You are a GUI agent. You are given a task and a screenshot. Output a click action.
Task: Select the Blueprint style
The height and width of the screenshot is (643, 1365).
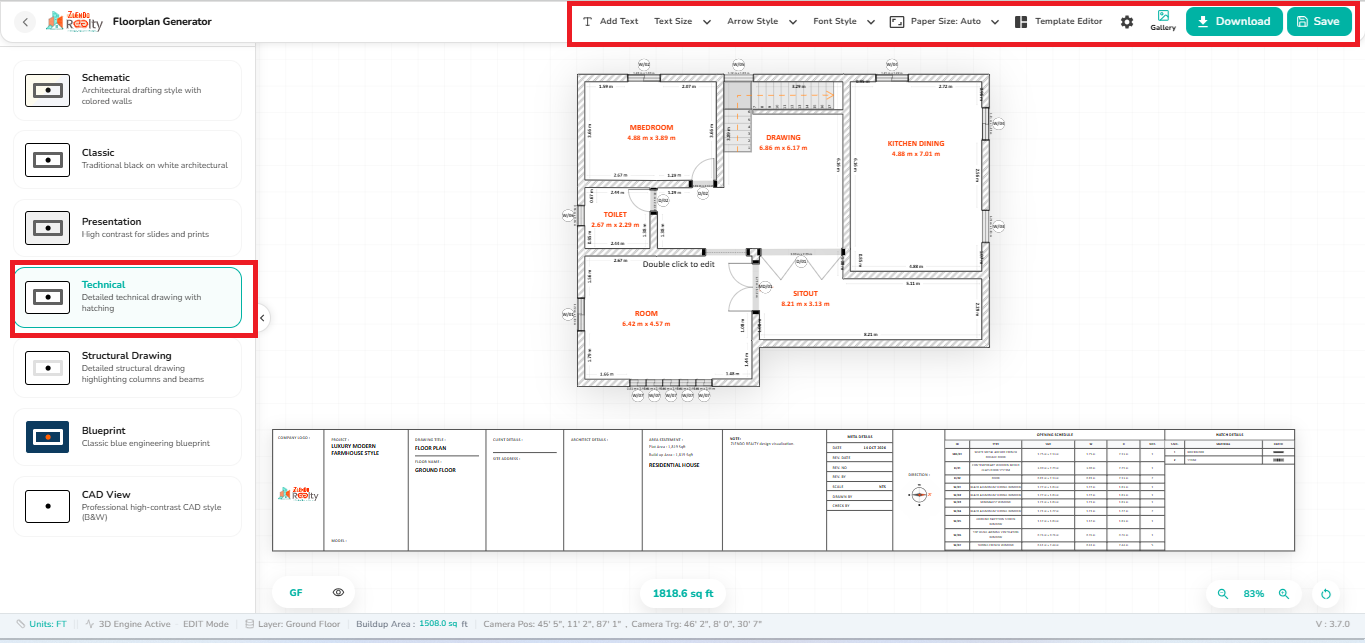(128, 436)
